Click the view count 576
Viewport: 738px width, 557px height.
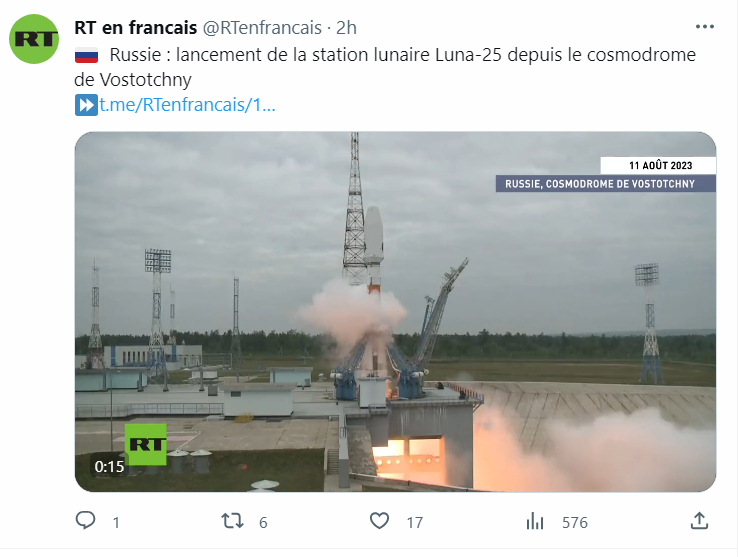[575, 523]
